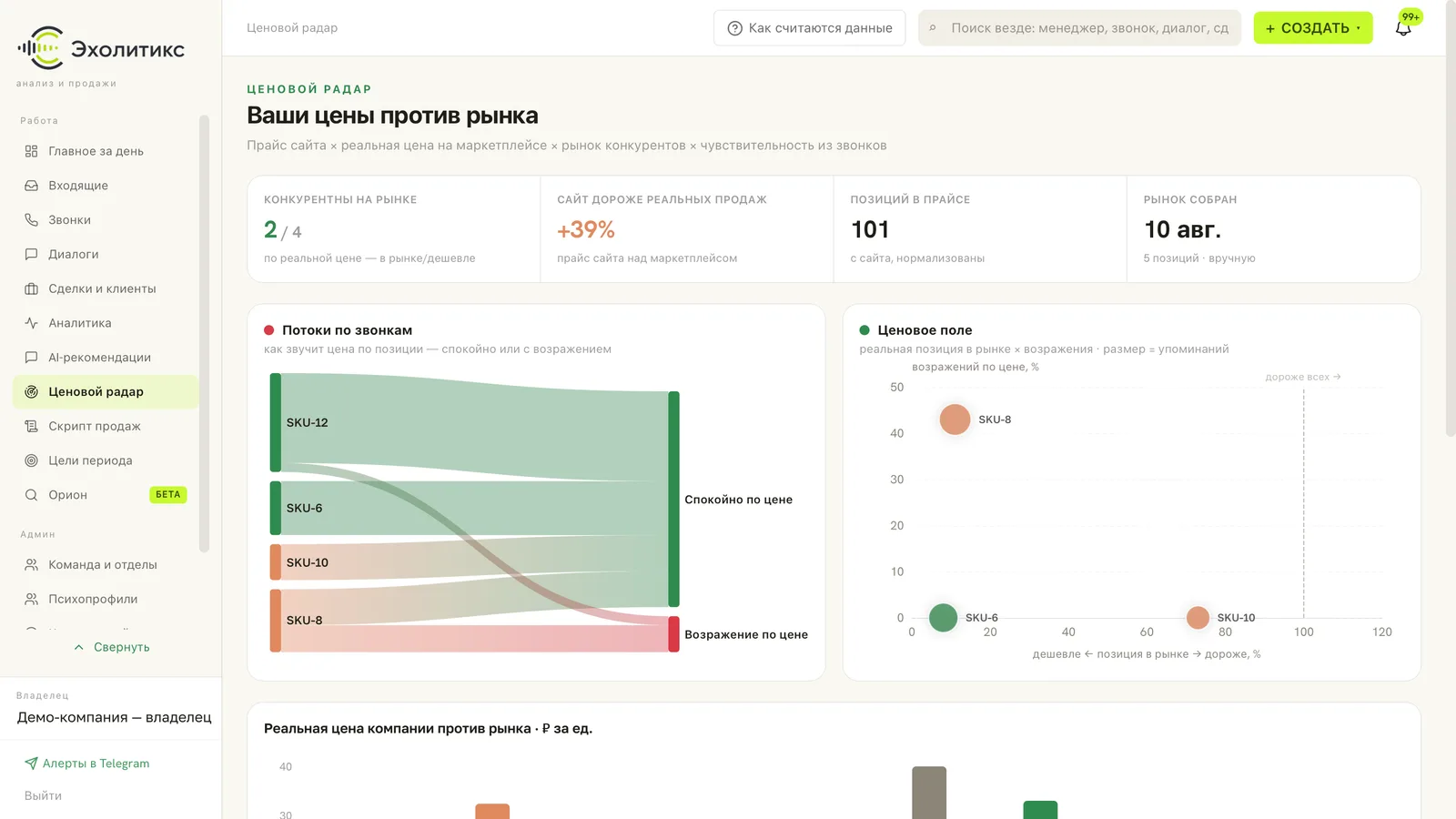Click the Возражение по цене red bar
Screen dimensions: 1456x819
pyautogui.click(x=674, y=634)
